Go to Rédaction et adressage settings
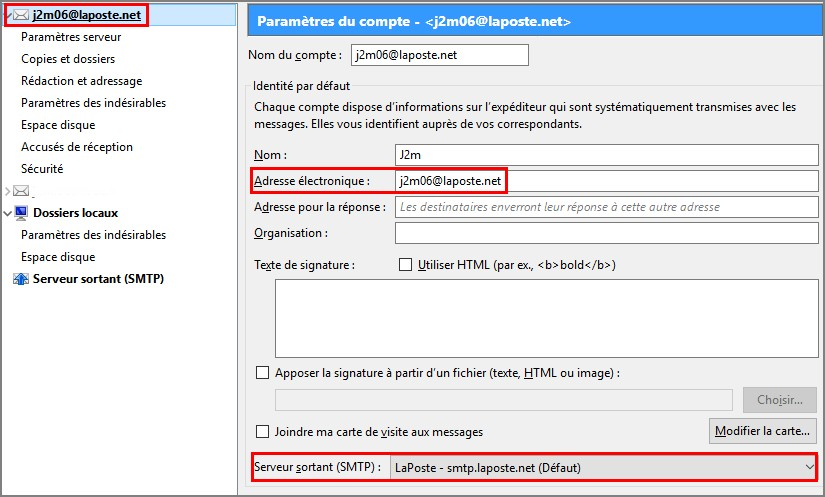Viewport: 825px width, 497px height. pyautogui.click(x=82, y=81)
